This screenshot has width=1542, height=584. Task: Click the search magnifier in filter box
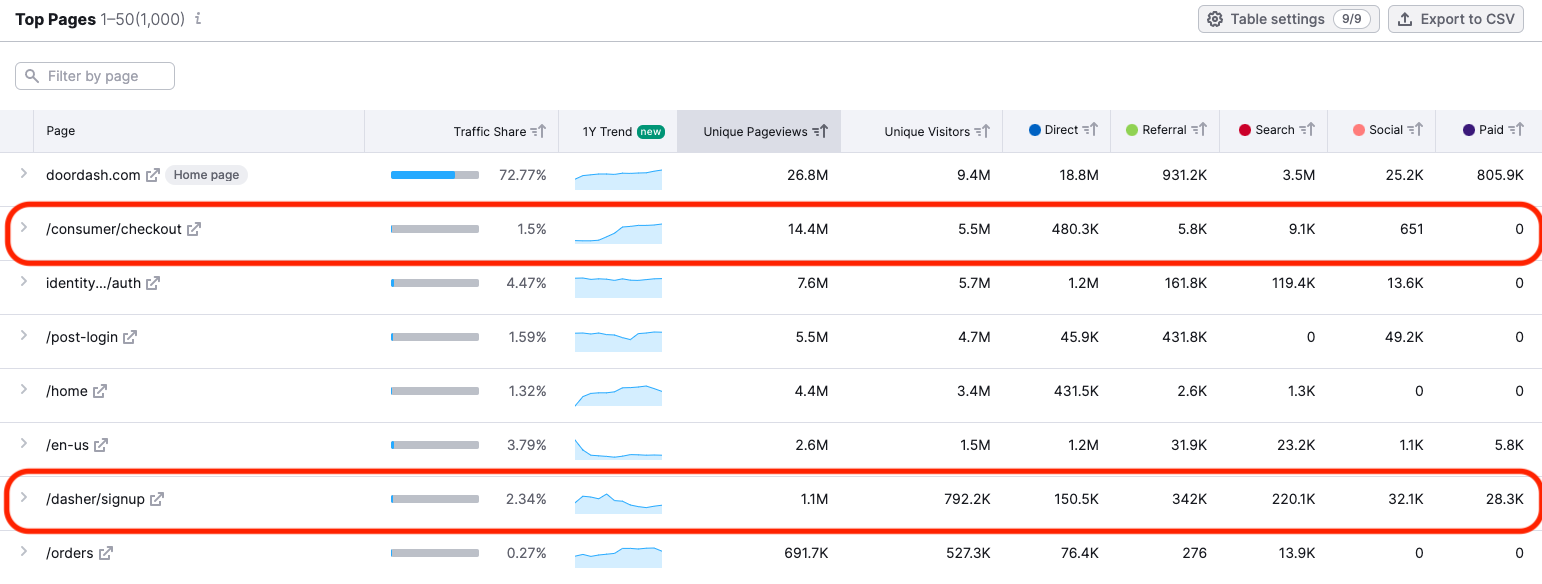32,76
